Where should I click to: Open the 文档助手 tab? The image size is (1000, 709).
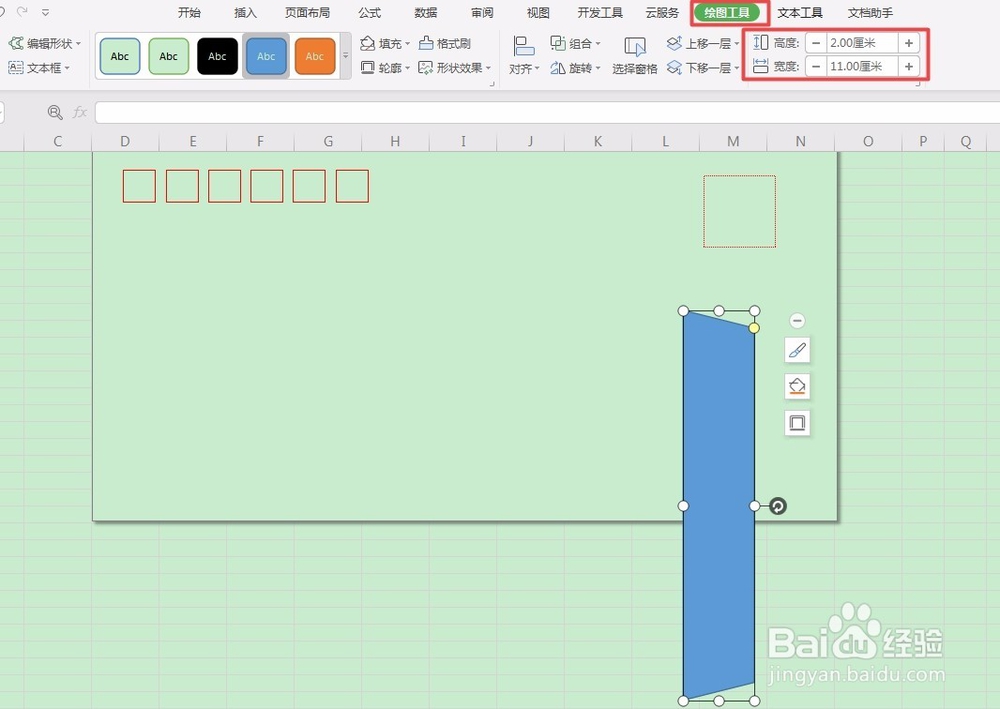[x=871, y=13]
